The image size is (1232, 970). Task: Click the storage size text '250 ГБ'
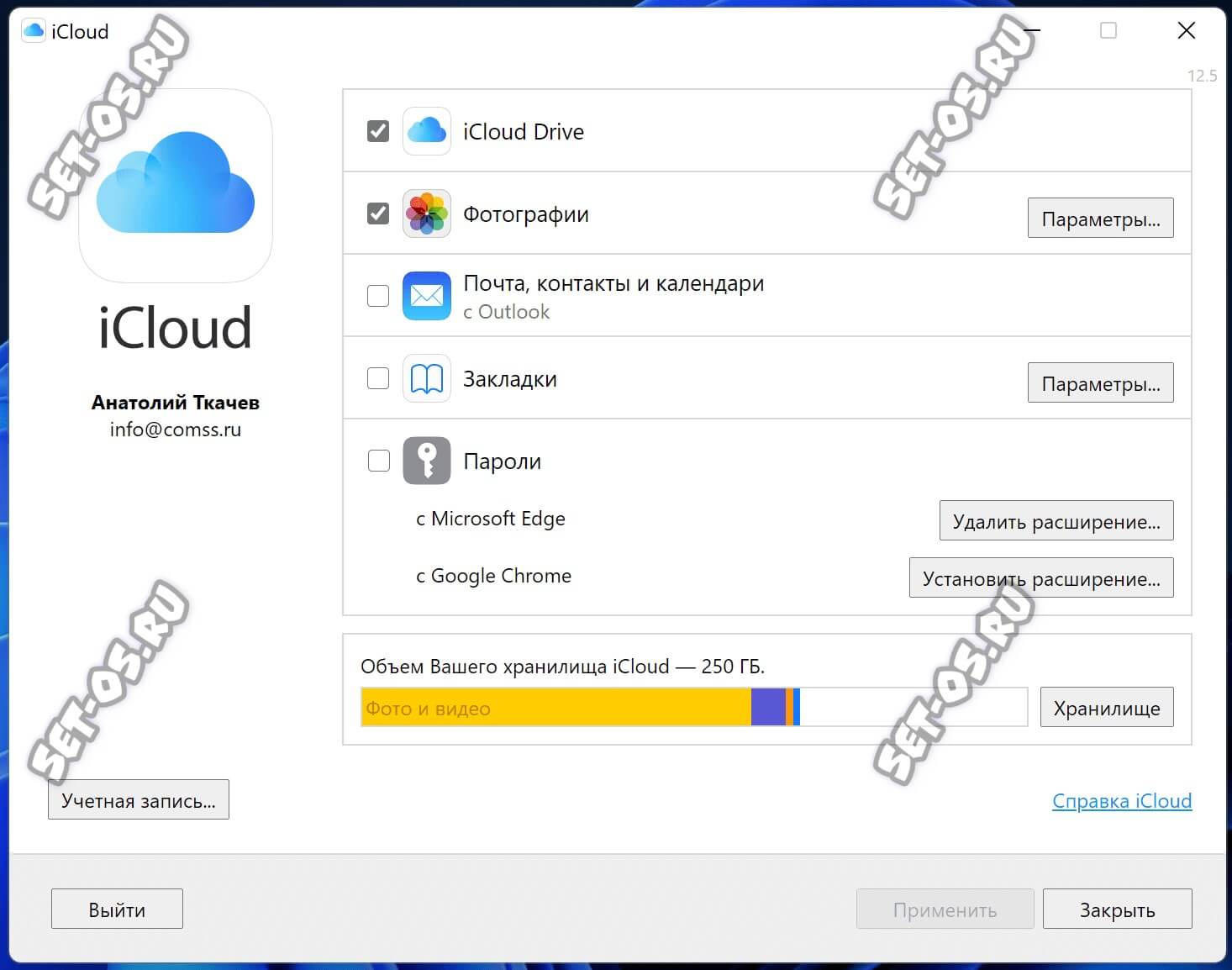(732, 667)
